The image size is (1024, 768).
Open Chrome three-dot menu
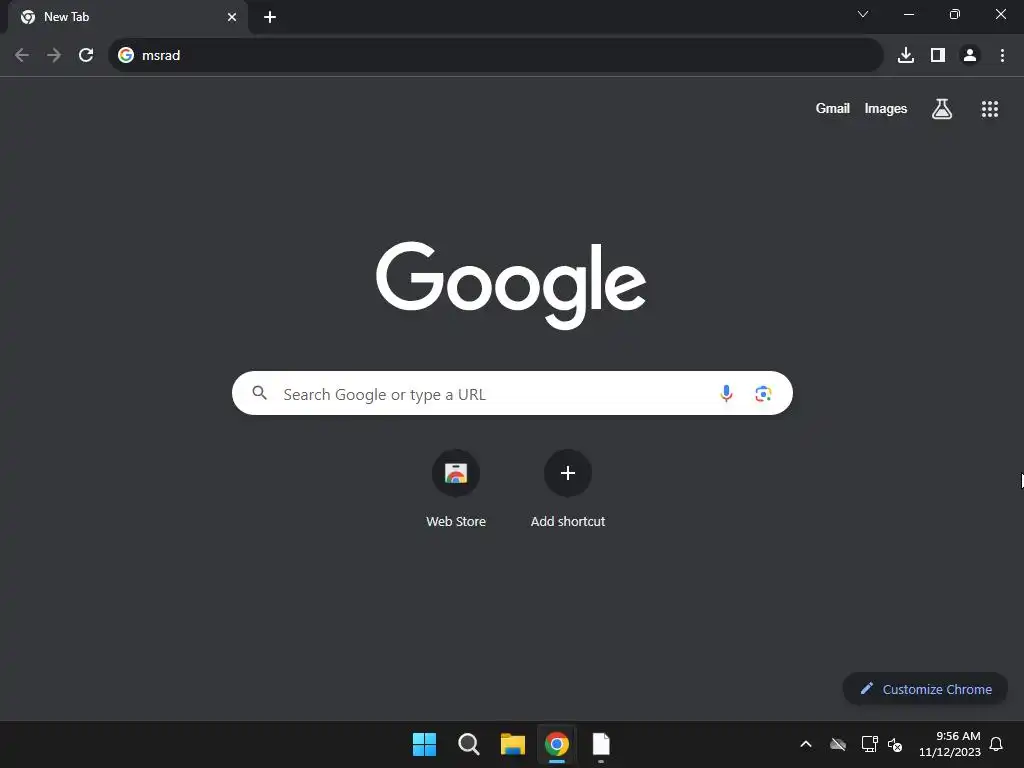pyautogui.click(x=1002, y=56)
